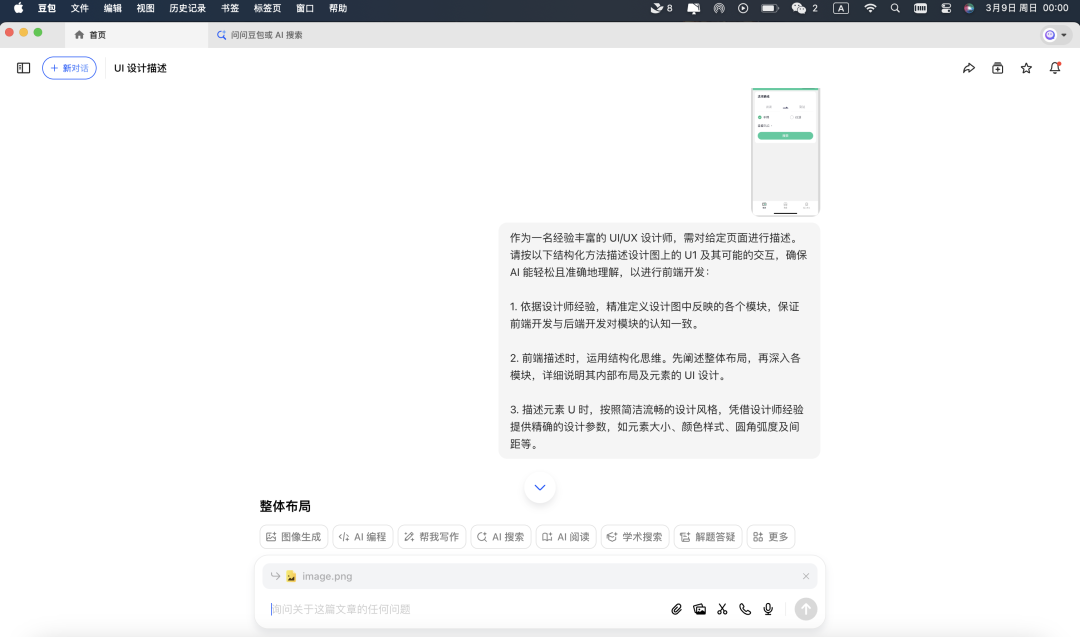This screenshot has height=637, width=1080.
Task: Star the current conversation
Action: click(x=1026, y=67)
